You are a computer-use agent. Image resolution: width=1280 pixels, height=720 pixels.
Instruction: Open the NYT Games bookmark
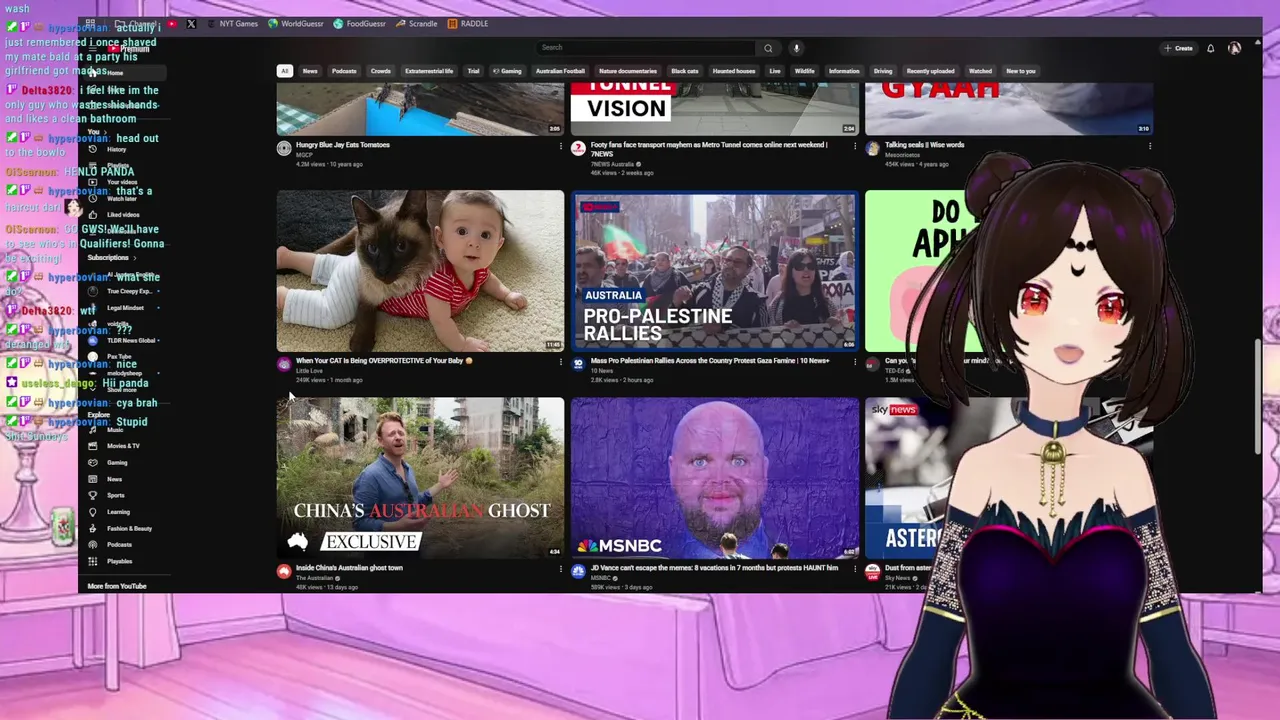231,23
